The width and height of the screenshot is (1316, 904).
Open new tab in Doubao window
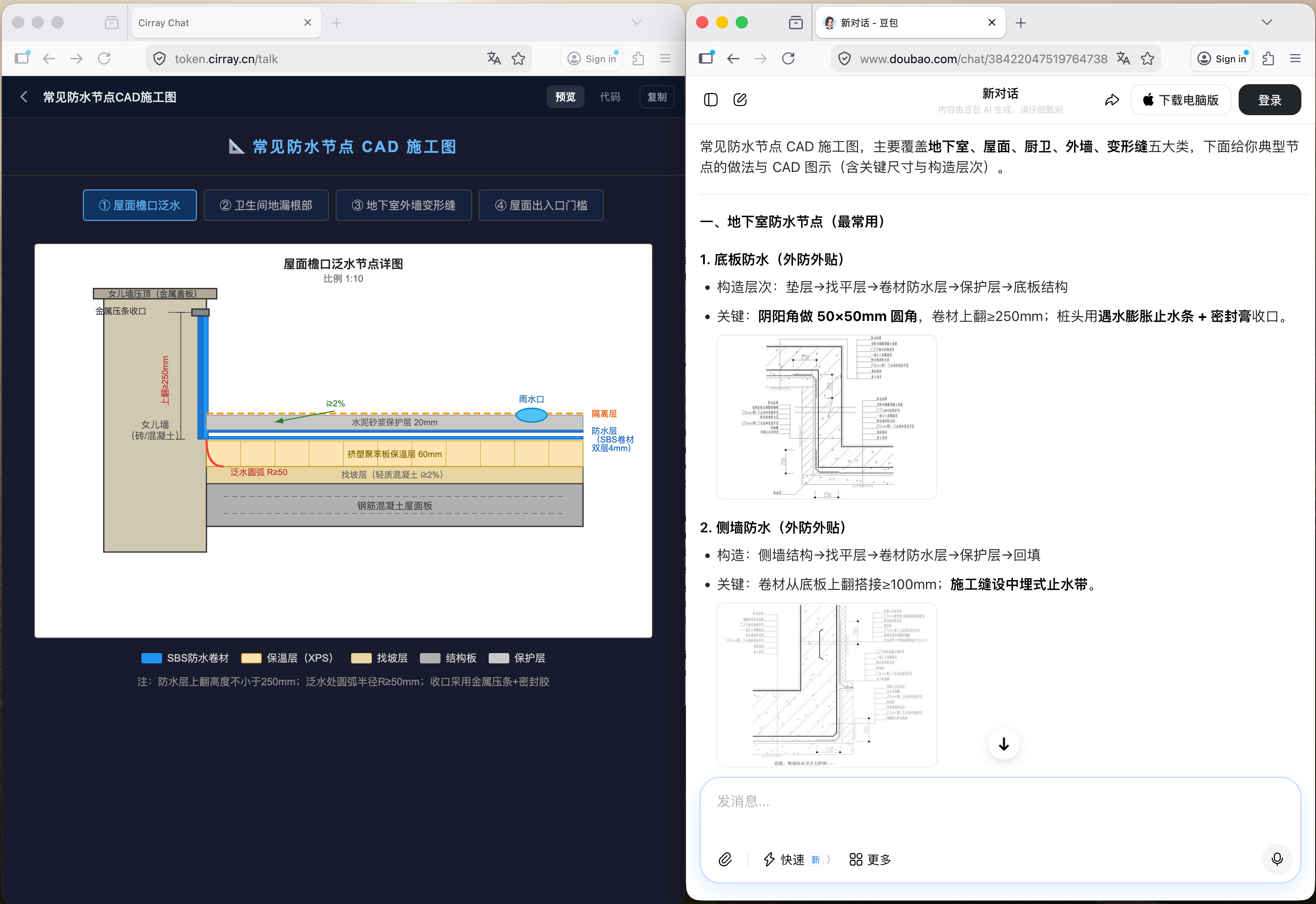click(1021, 23)
